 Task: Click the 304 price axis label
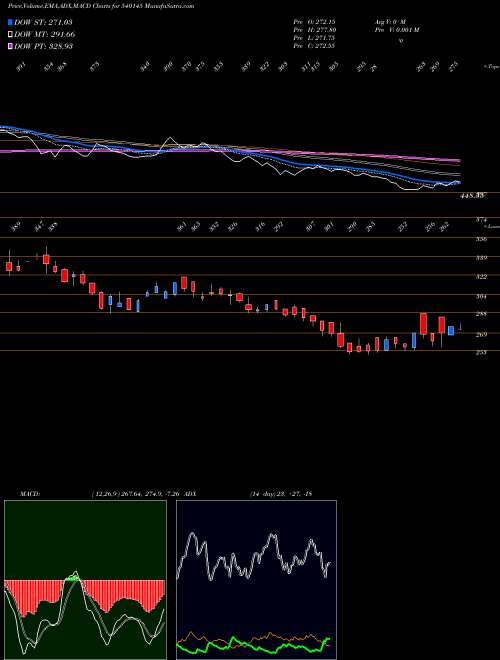click(482, 296)
